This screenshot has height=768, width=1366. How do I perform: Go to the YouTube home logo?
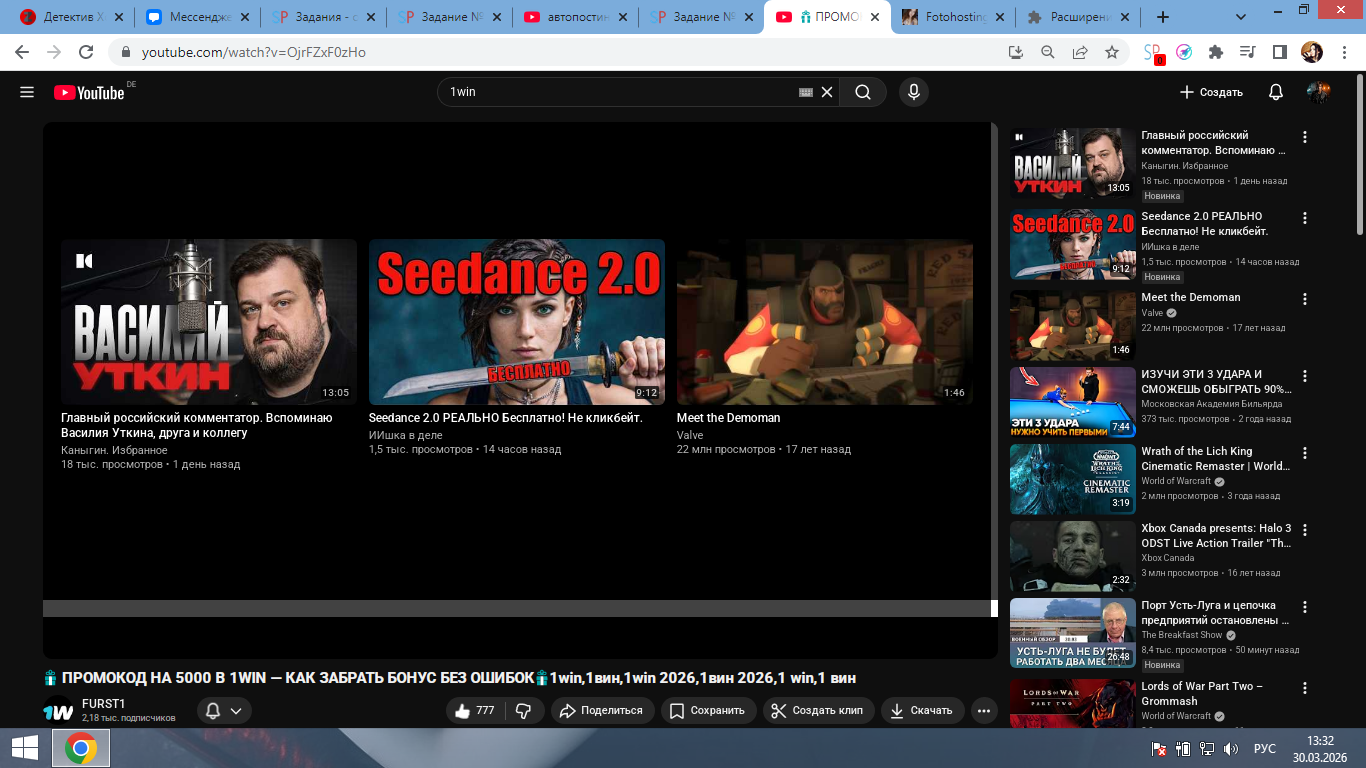[89, 92]
